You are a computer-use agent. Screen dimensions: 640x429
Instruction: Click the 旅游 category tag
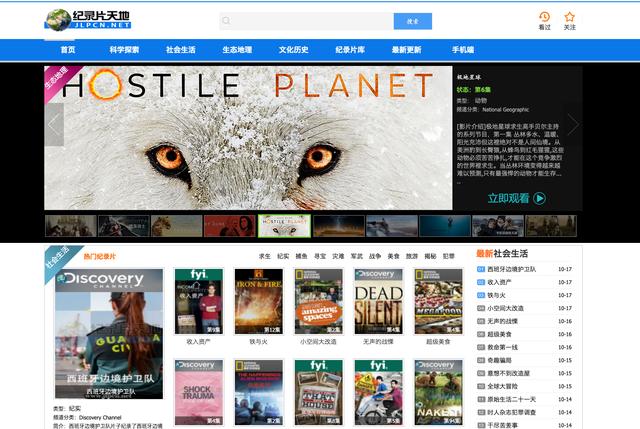pyautogui.click(x=412, y=256)
